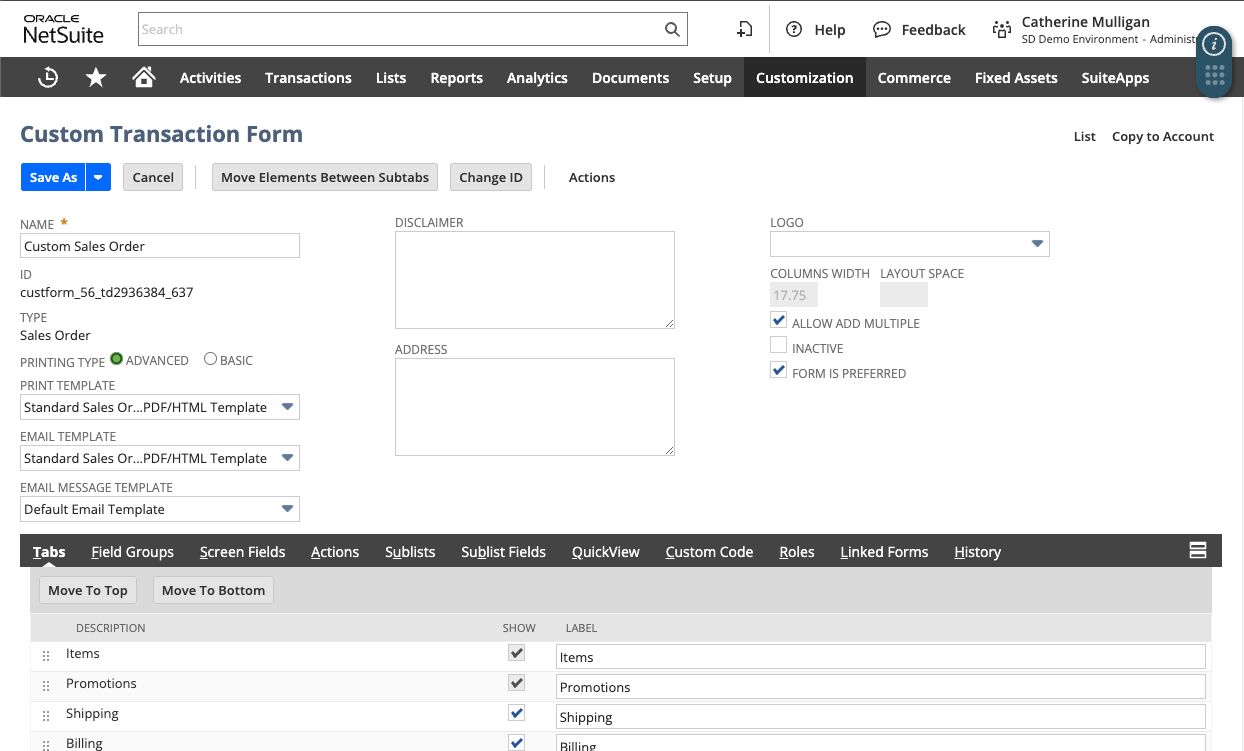Switch to the QuickView subtab
This screenshot has height=751, width=1244.
pyautogui.click(x=605, y=551)
